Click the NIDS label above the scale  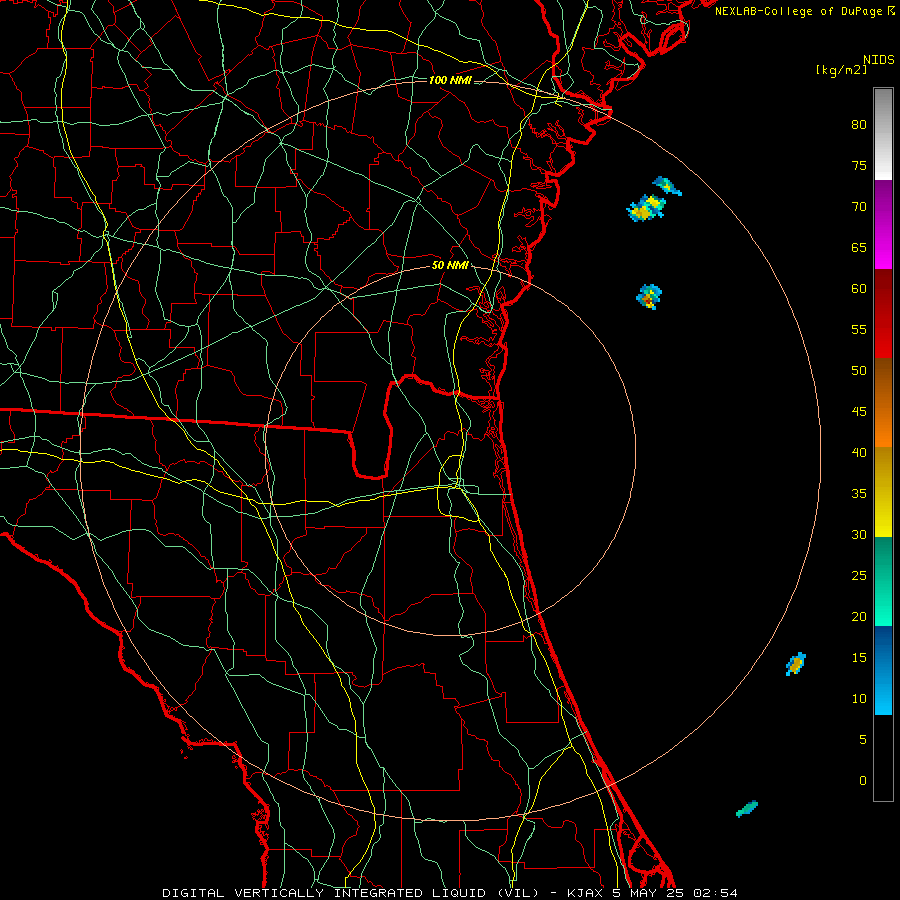point(878,60)
